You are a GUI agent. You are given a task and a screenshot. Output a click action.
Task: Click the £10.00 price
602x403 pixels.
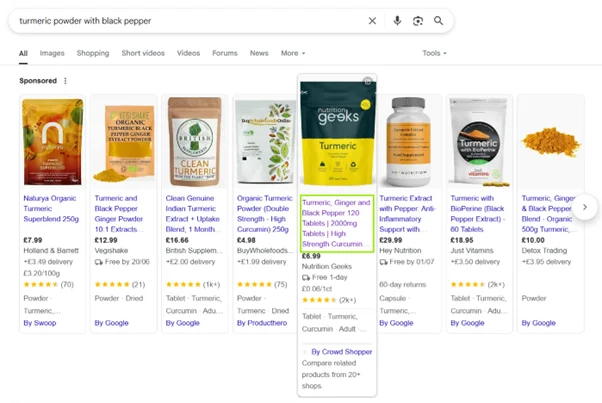pyautogui.click(x=533, y=240)
